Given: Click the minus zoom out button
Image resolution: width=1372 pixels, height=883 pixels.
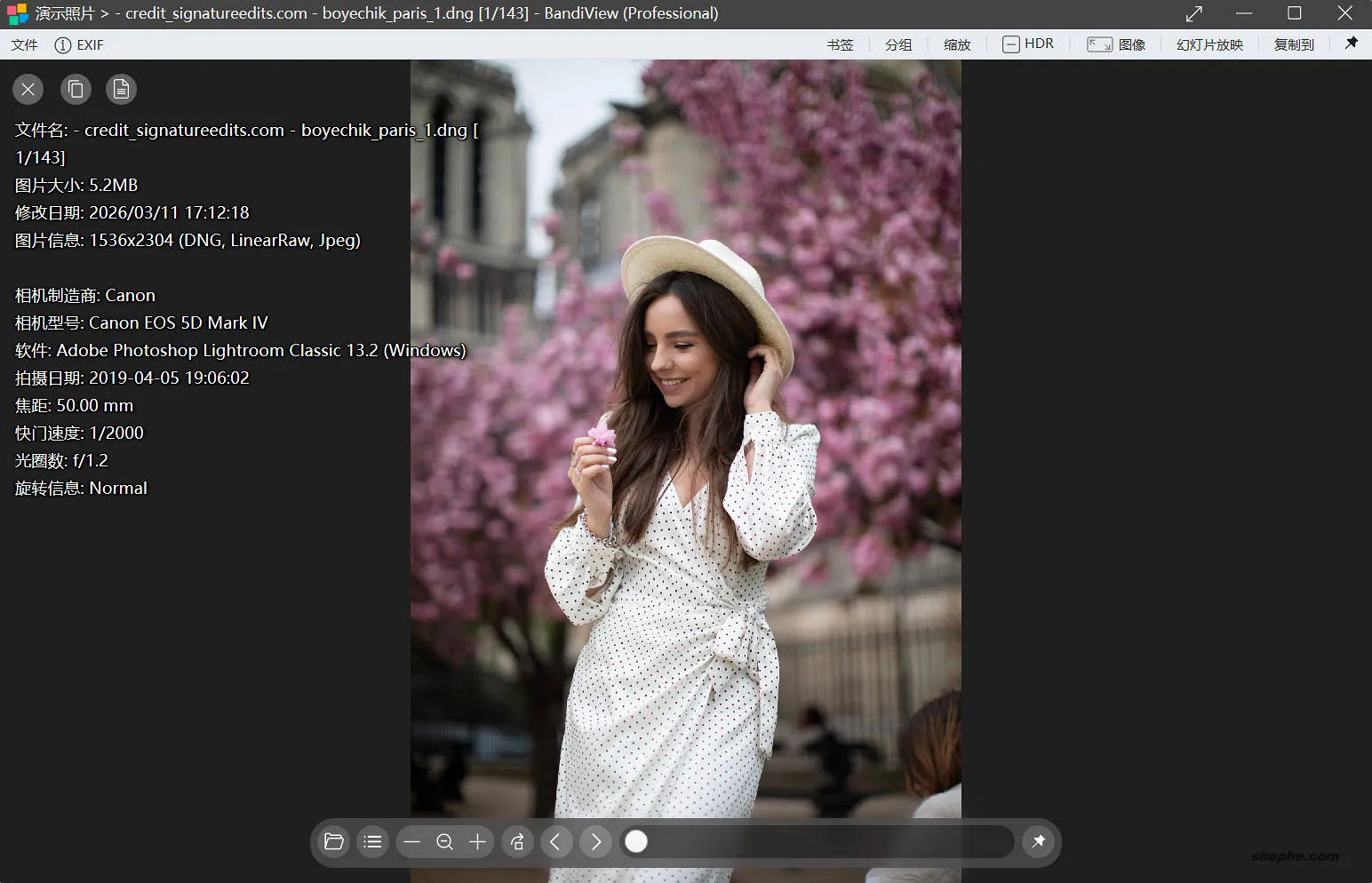Looking at the screenshot, I should click(x=411, y=841).
